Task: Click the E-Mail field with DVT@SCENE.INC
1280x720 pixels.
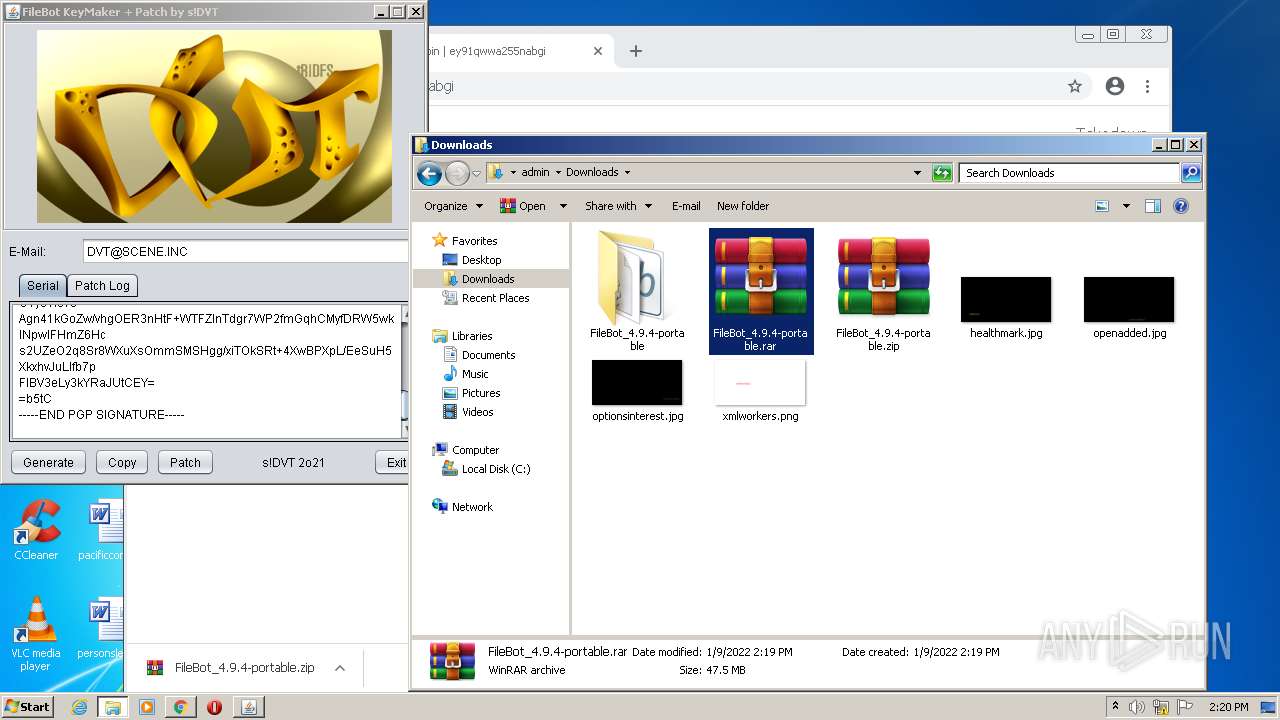Action: pos(245,251)
